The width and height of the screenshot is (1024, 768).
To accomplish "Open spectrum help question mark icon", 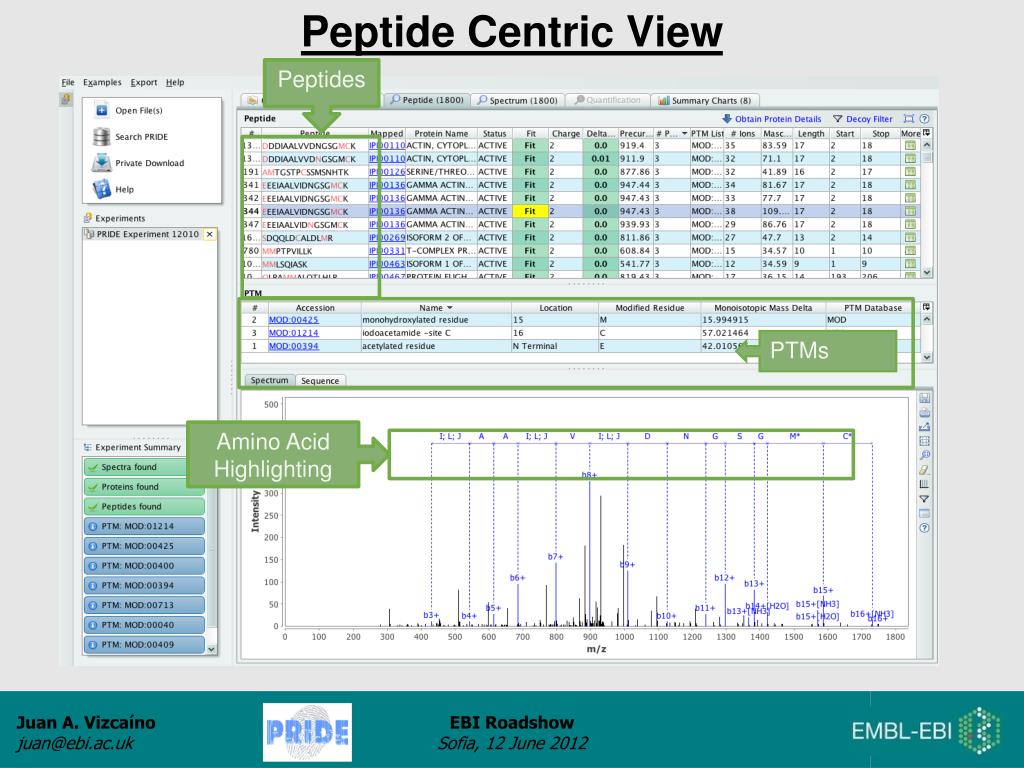I will pyautogui.click(x=924, y=528).
